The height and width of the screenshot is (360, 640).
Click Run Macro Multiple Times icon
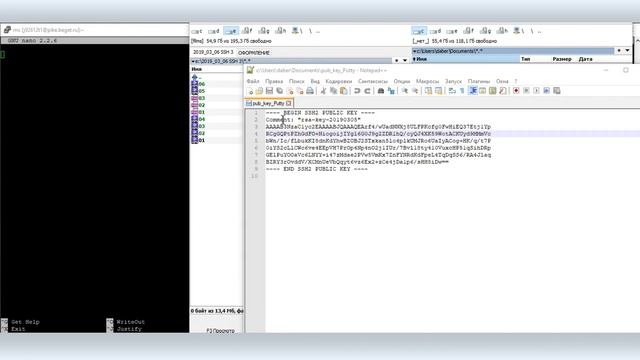tap(547, 91)
